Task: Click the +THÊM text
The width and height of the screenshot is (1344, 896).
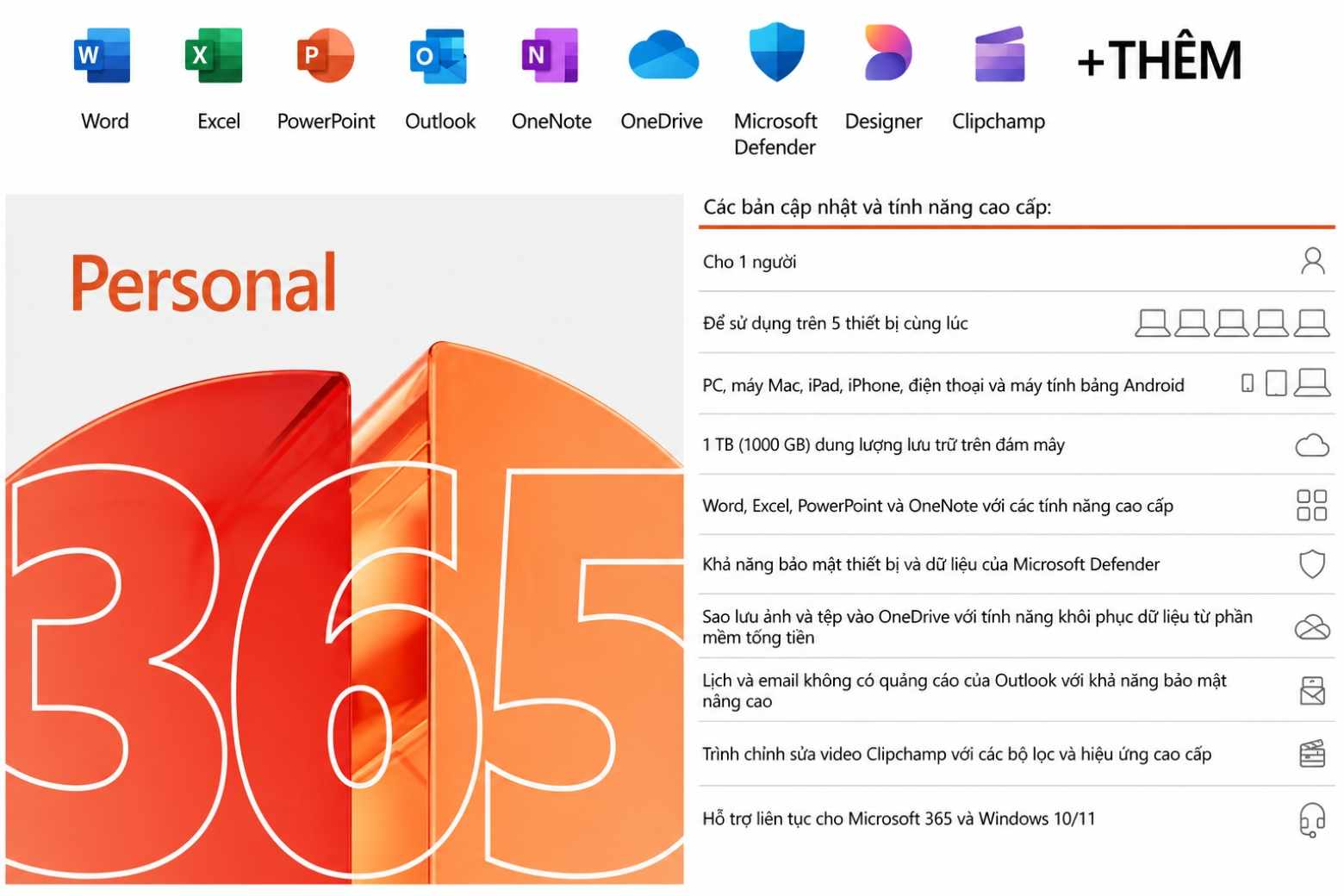Action: pyautogui.click(x=1159, y=60)
